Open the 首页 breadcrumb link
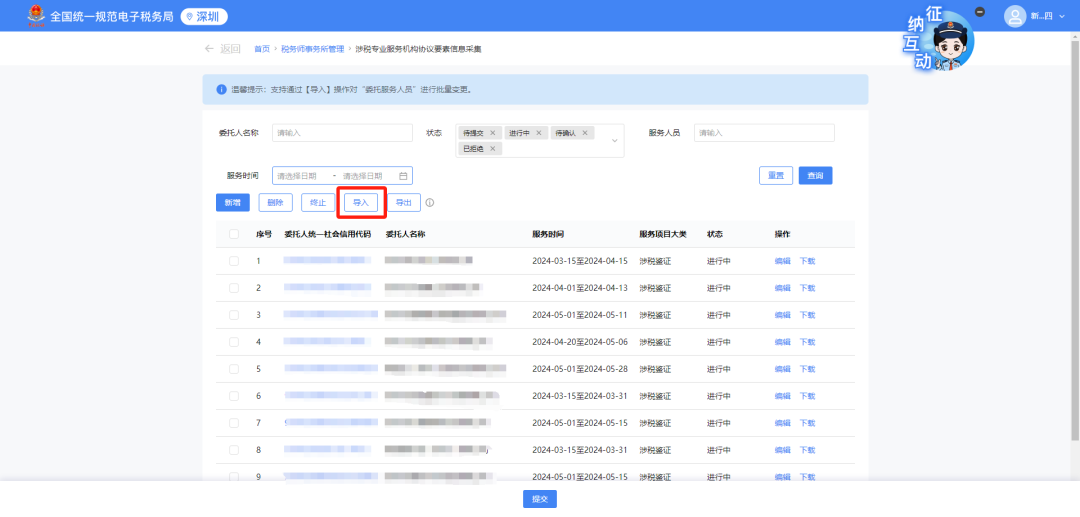Image resolution: width=1080 pixels, height=517 pixels. (x=262, y=49)
